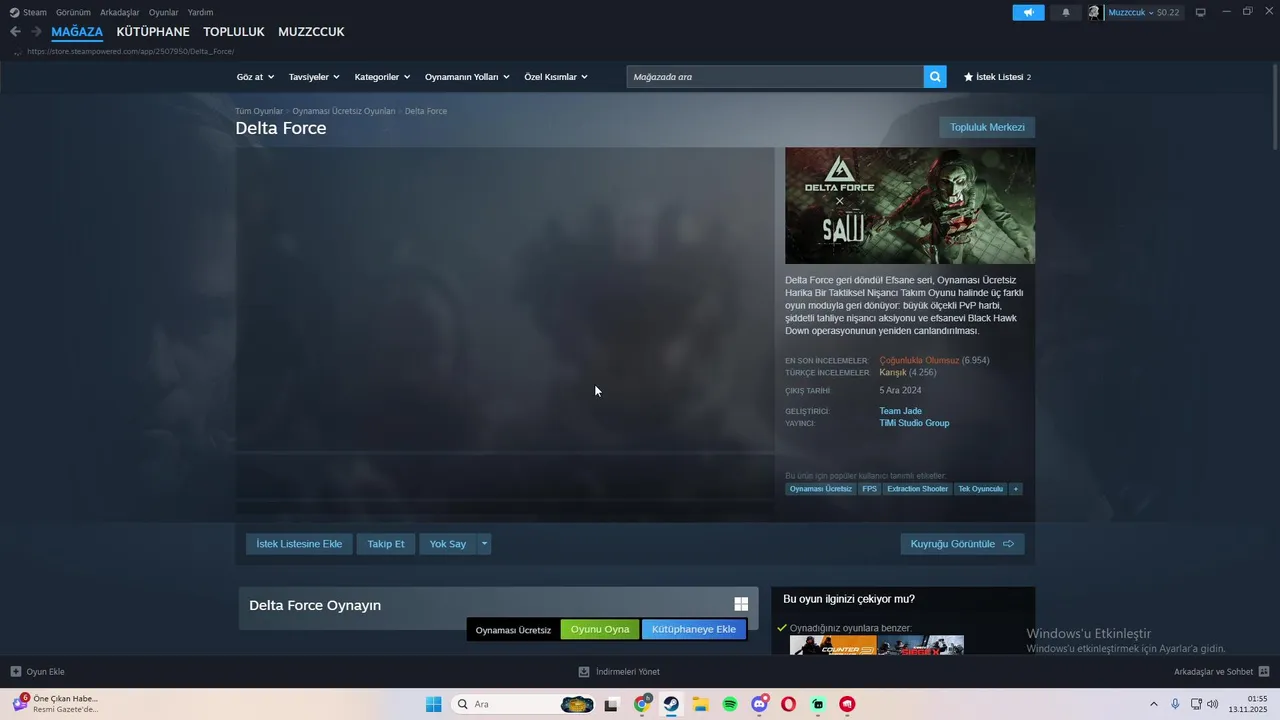Go back with the left arrow
Screen dimensions: 1280x720
15,32
